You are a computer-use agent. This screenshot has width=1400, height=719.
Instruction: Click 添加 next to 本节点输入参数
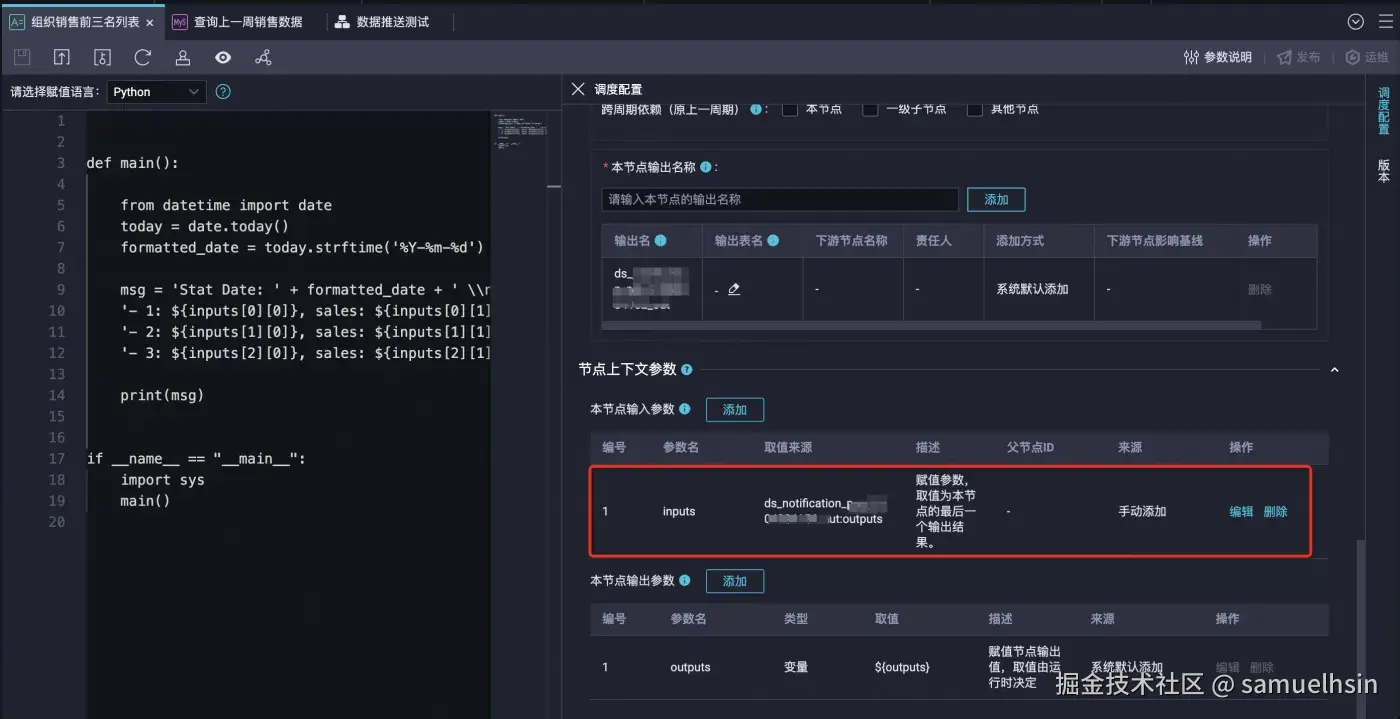tap(735, 409)
